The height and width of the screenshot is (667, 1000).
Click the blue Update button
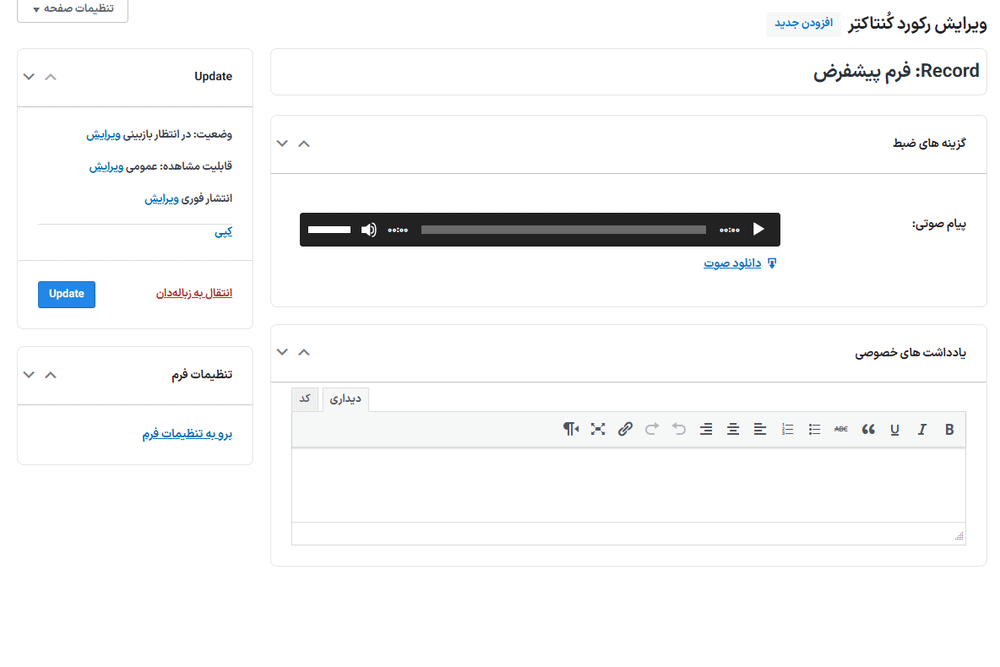coord(67,294)
